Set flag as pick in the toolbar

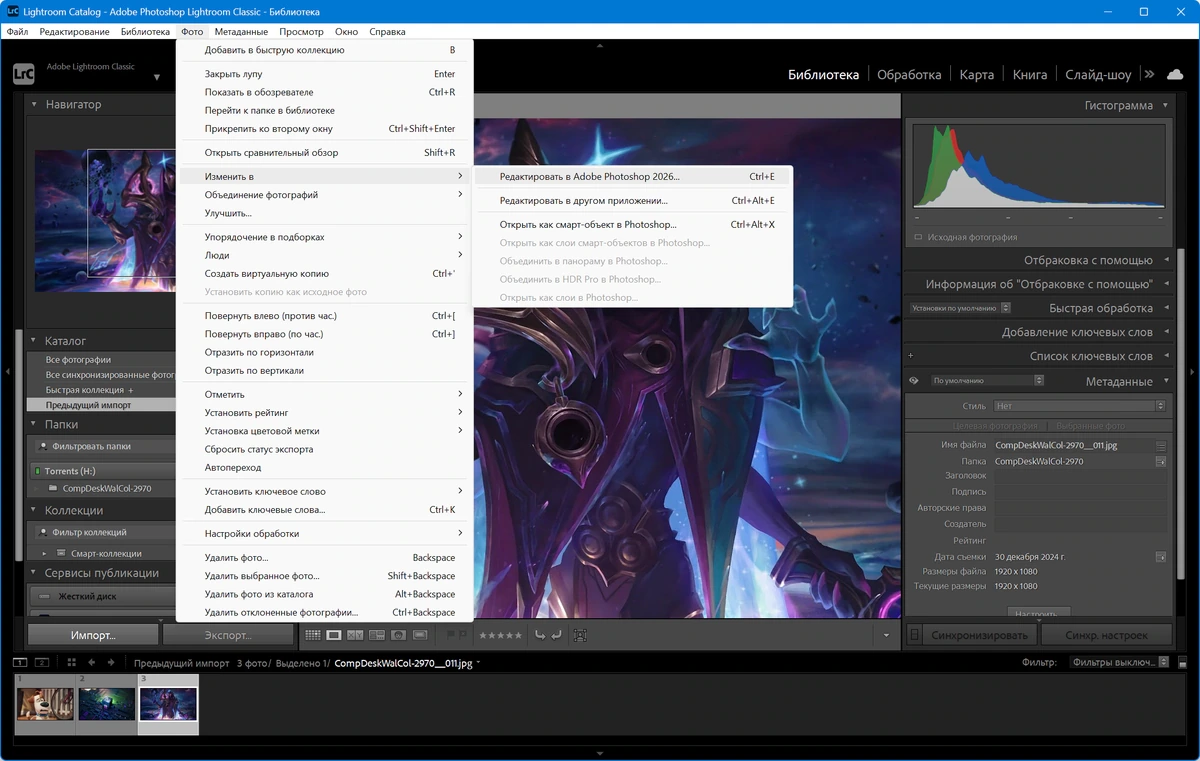point(451,635)
